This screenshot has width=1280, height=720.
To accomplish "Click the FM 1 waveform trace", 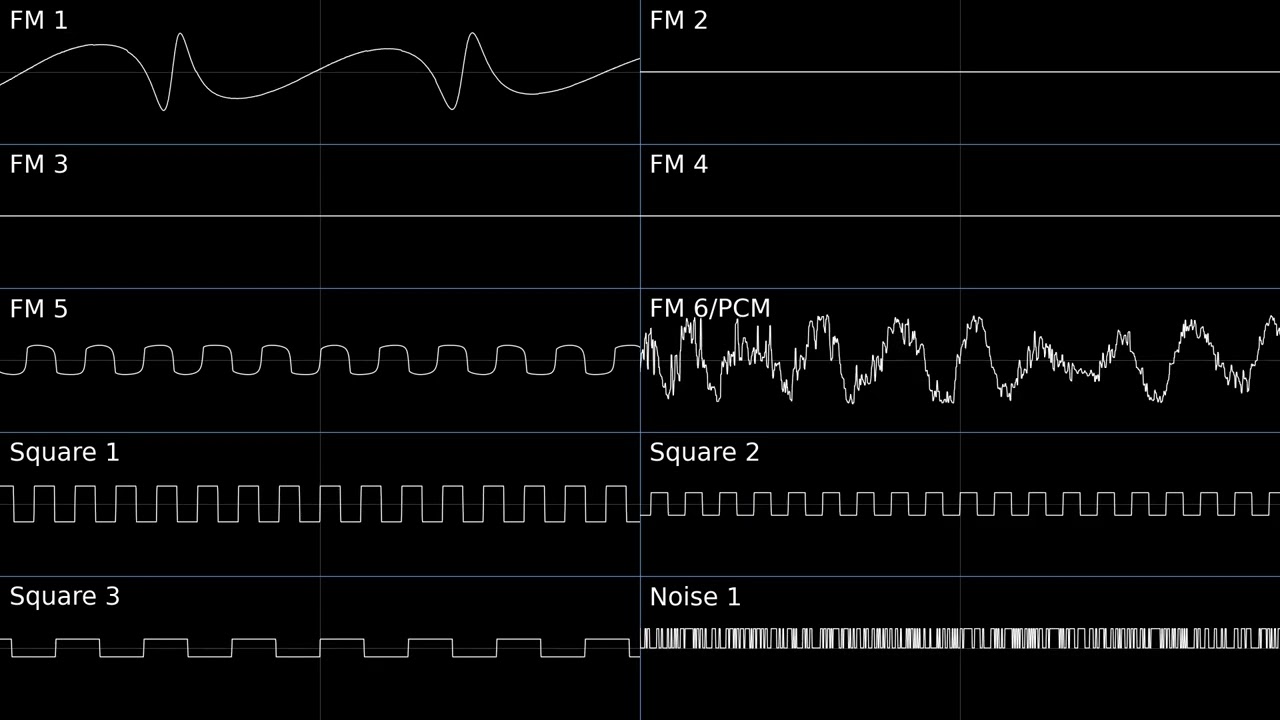I will 320,72.
